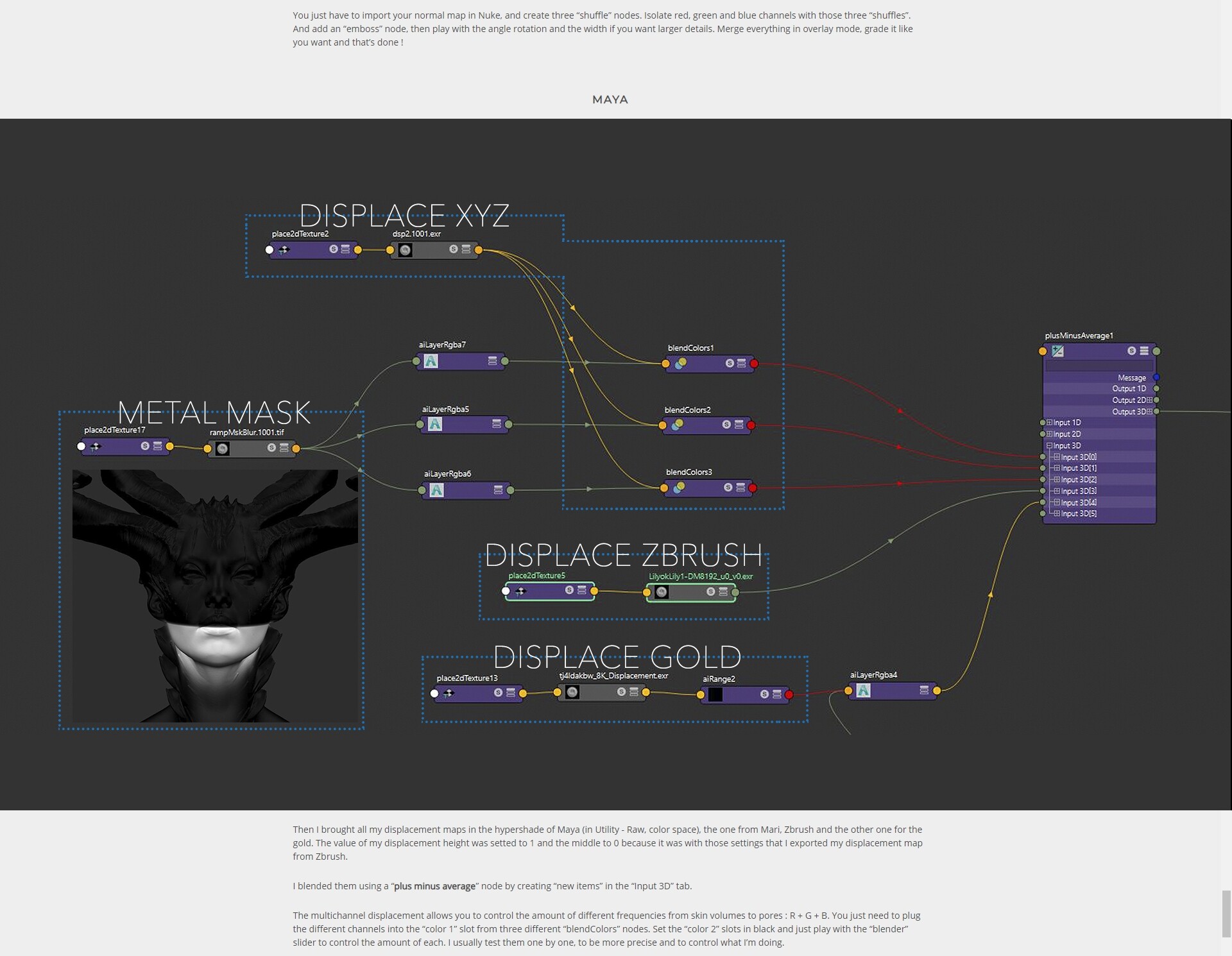Click the blendColors1 node icon
The height and width of the screenshot is (956, 1232).
(680, 364)
